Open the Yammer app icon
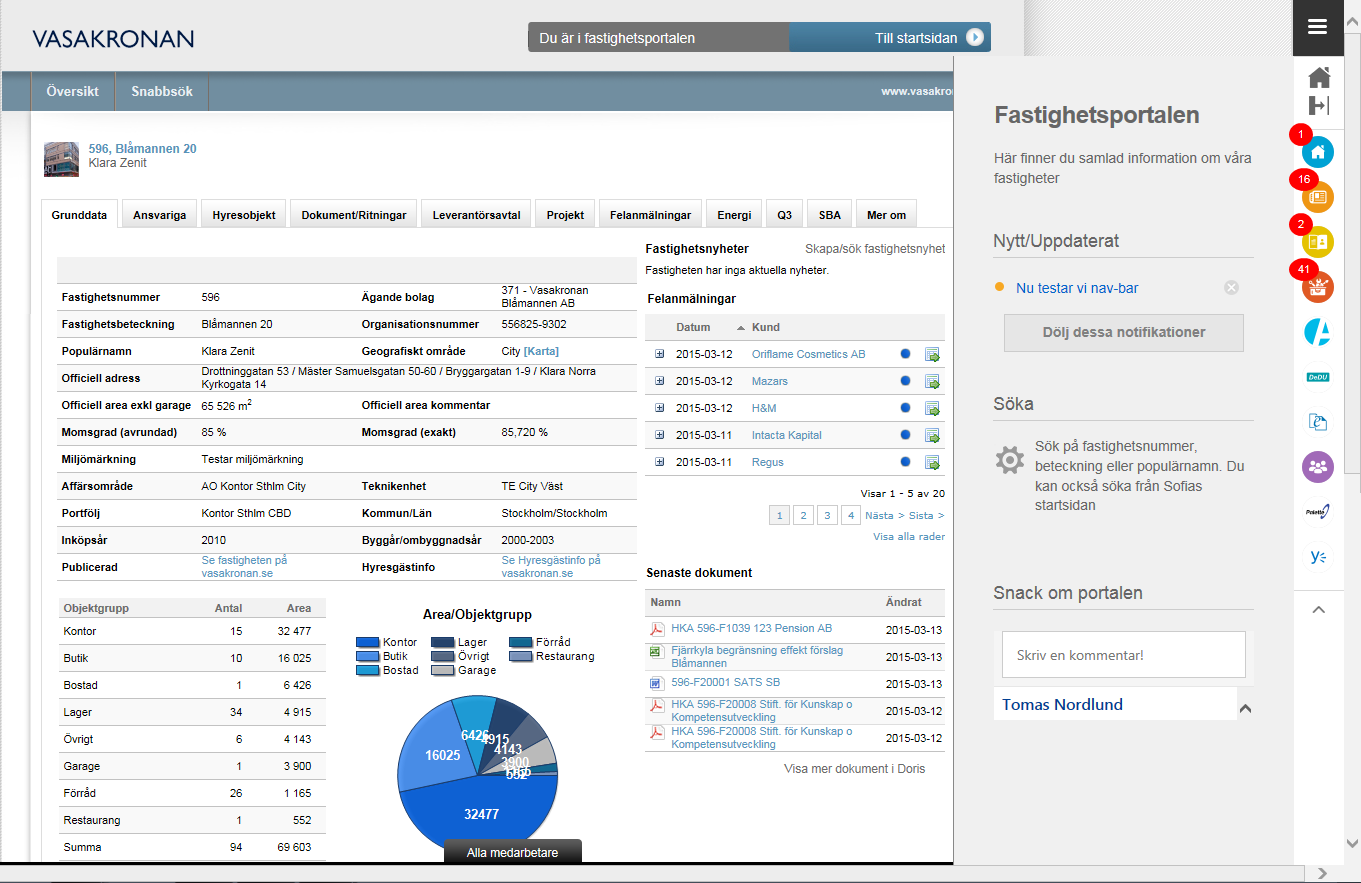 [1318, 557]
